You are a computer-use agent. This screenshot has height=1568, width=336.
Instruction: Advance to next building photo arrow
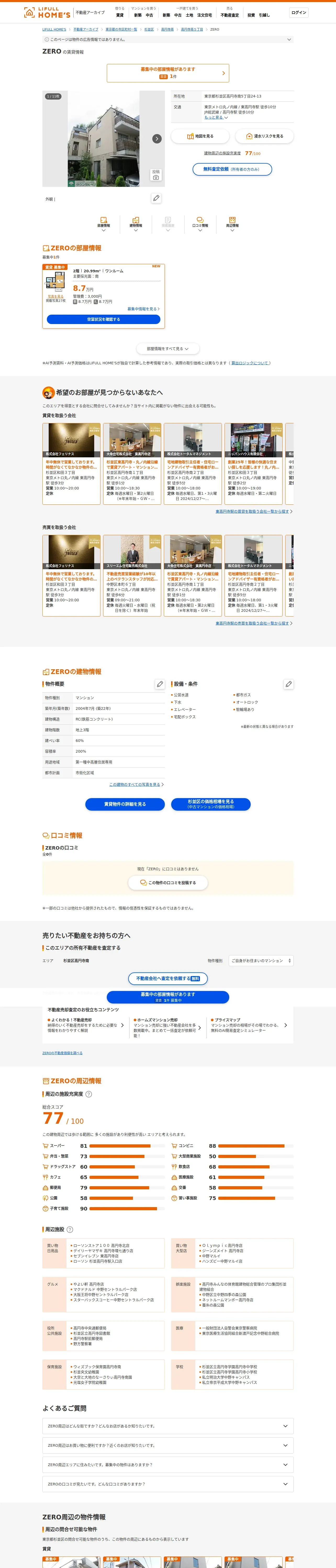point(157,139)
